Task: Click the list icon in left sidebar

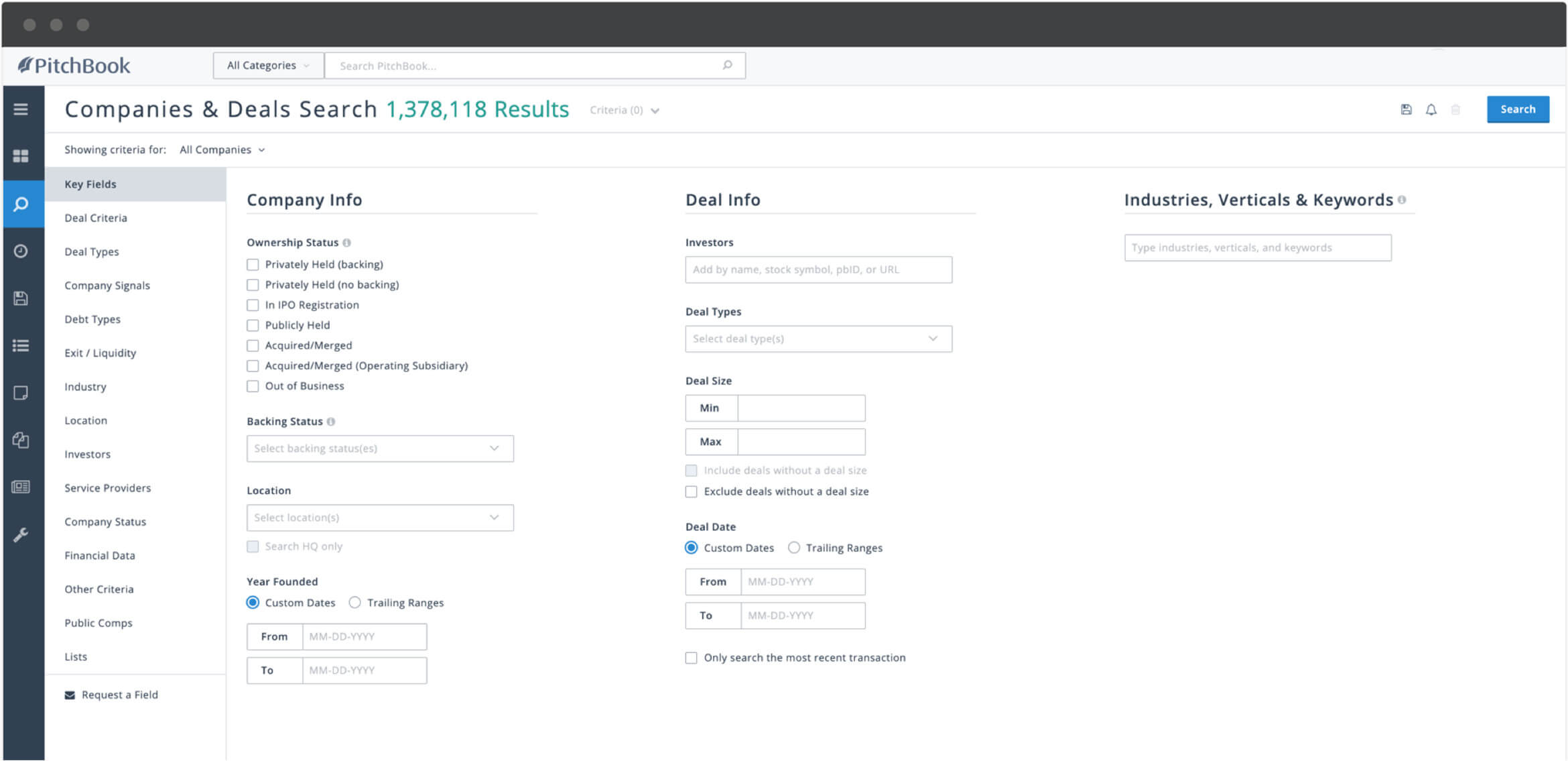Action: pos(21,346)
